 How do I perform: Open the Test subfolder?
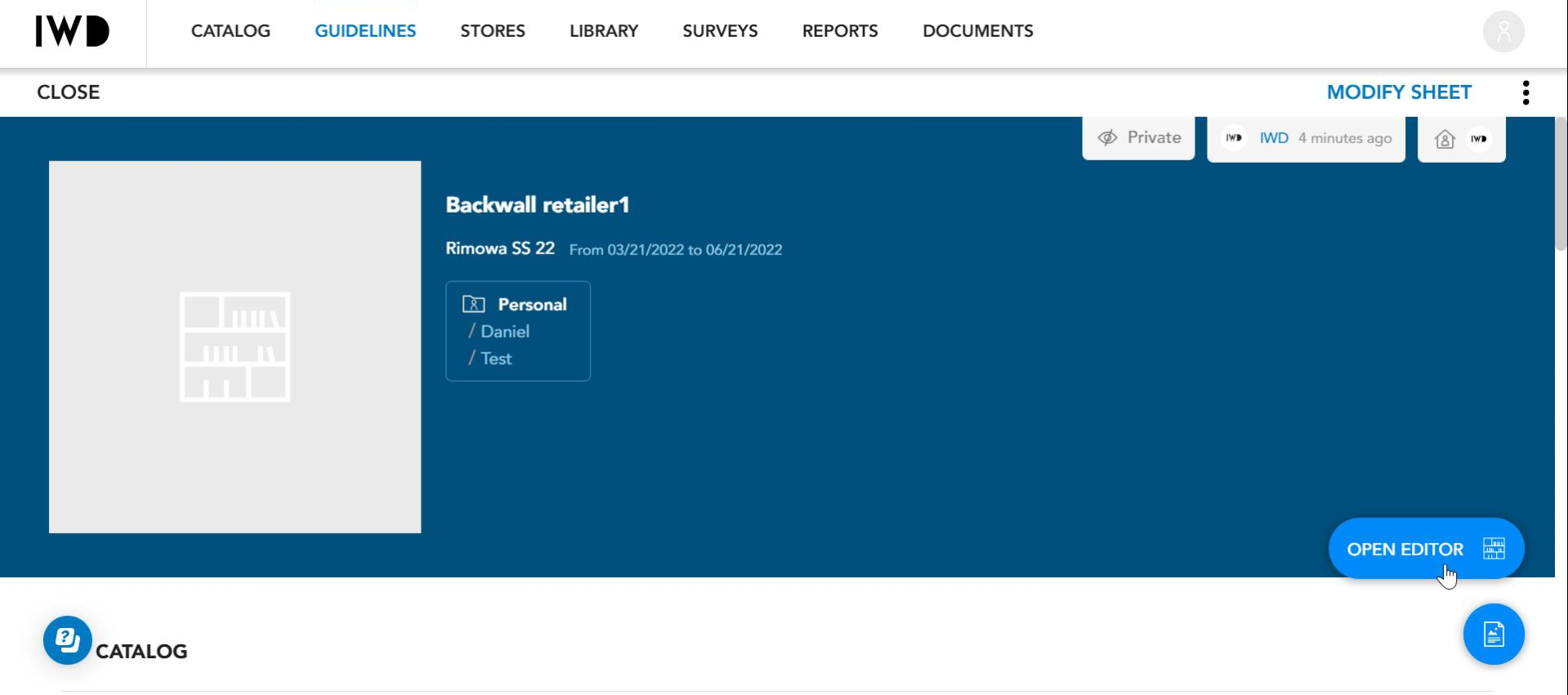click(496, 358)
